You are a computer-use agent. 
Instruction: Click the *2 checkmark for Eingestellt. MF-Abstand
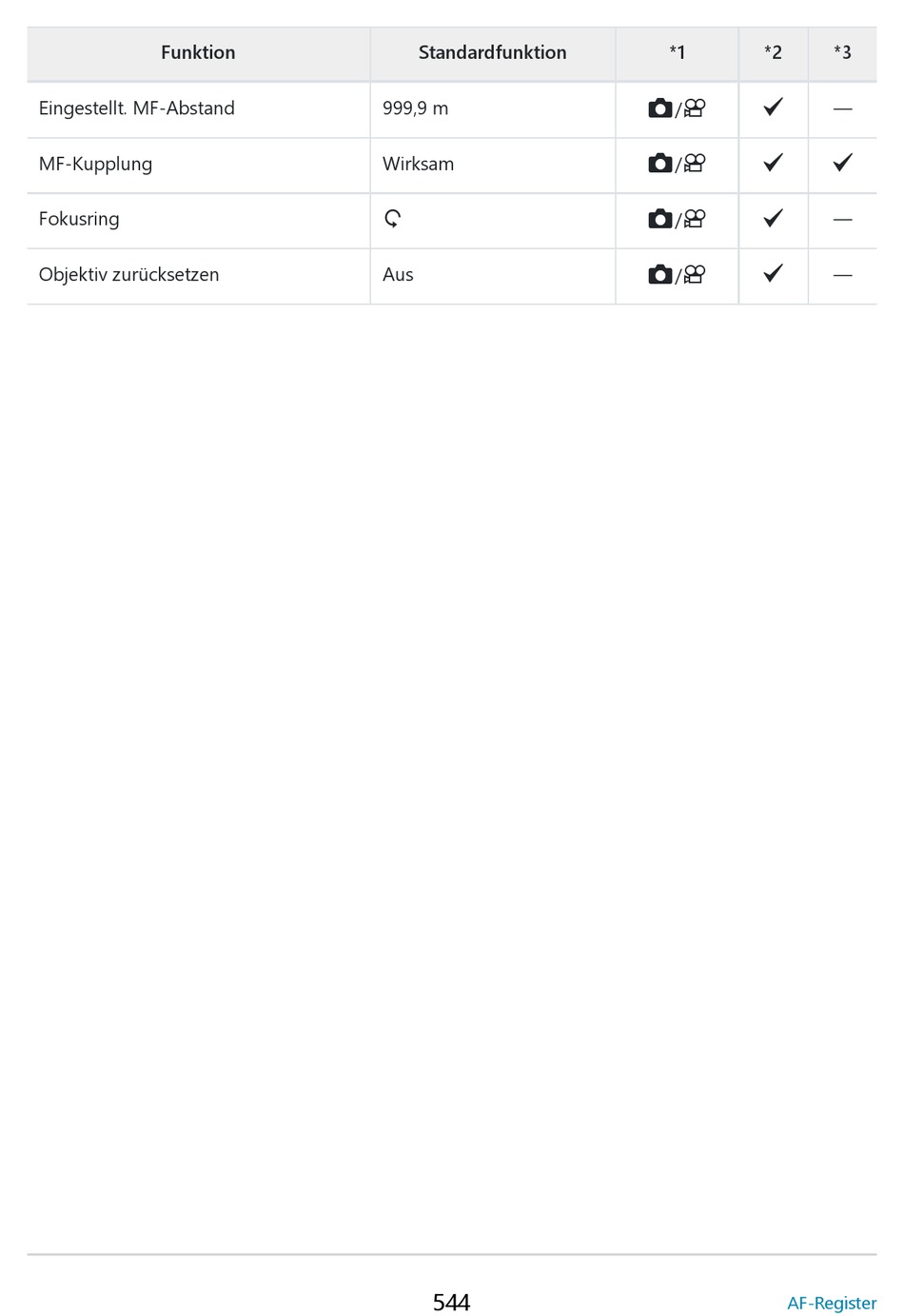pyautogui.click(x=773, y=107)
